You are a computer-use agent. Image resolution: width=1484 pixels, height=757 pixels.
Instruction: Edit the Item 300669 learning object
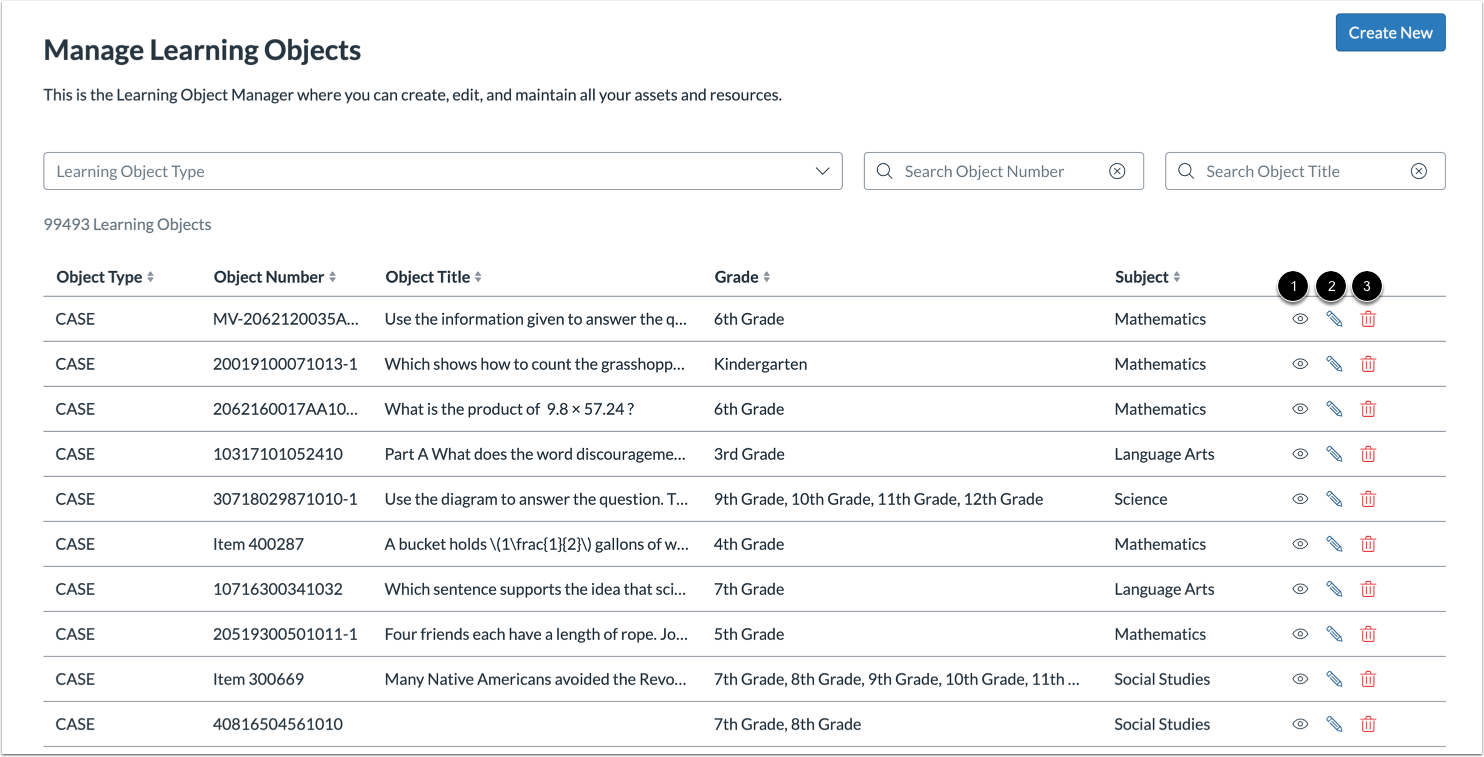tap(1334, 678)
